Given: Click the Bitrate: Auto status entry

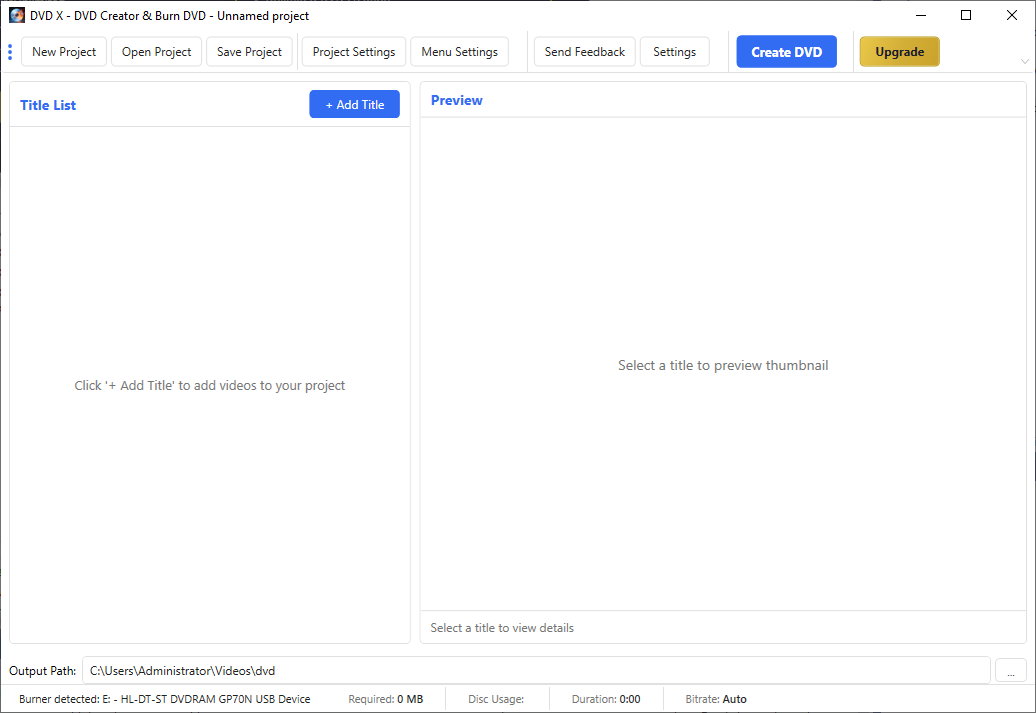Looking at the screenshot, I should pyautogui.click(x=716, y=699).
